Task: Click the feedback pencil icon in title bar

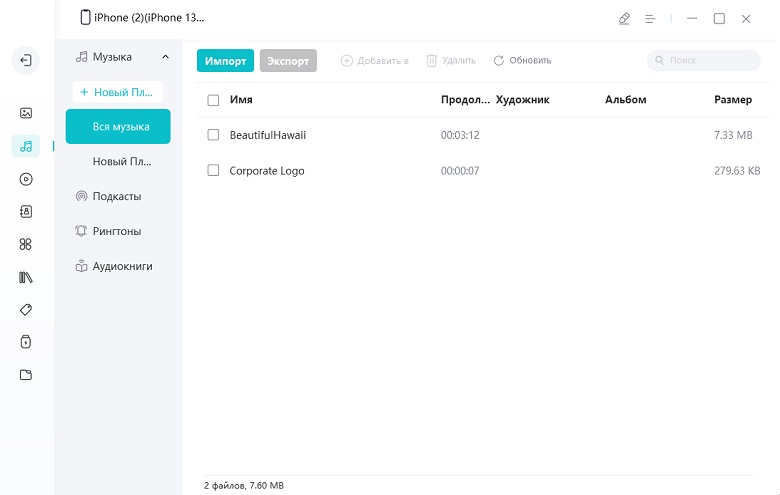Action: click(624, 19)
